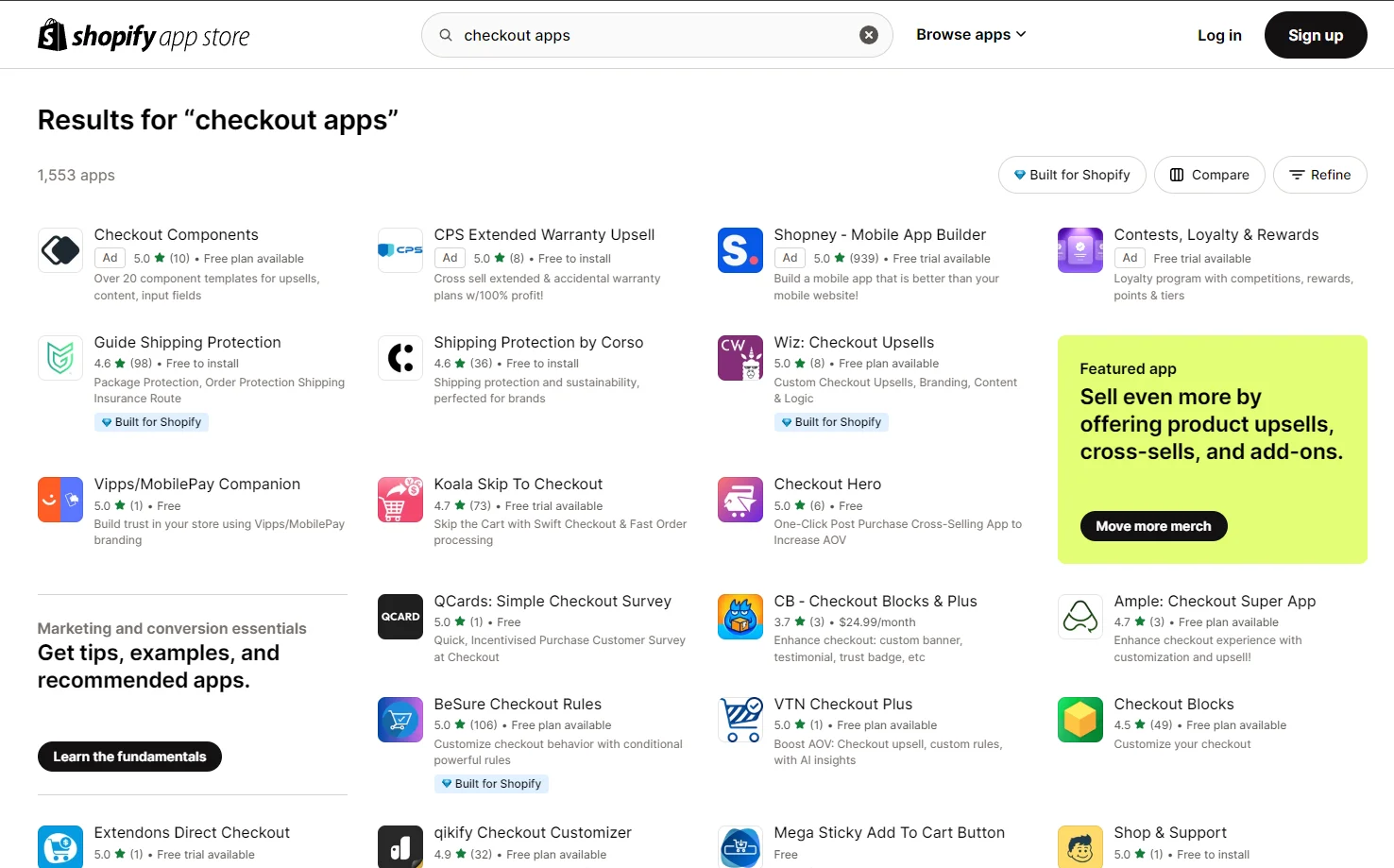Open Checkout Blocks title link

coord(1174,704)
